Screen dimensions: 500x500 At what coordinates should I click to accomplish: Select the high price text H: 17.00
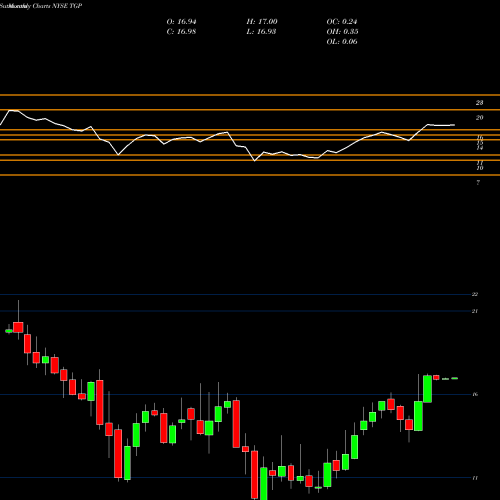[x=262, y=22]
